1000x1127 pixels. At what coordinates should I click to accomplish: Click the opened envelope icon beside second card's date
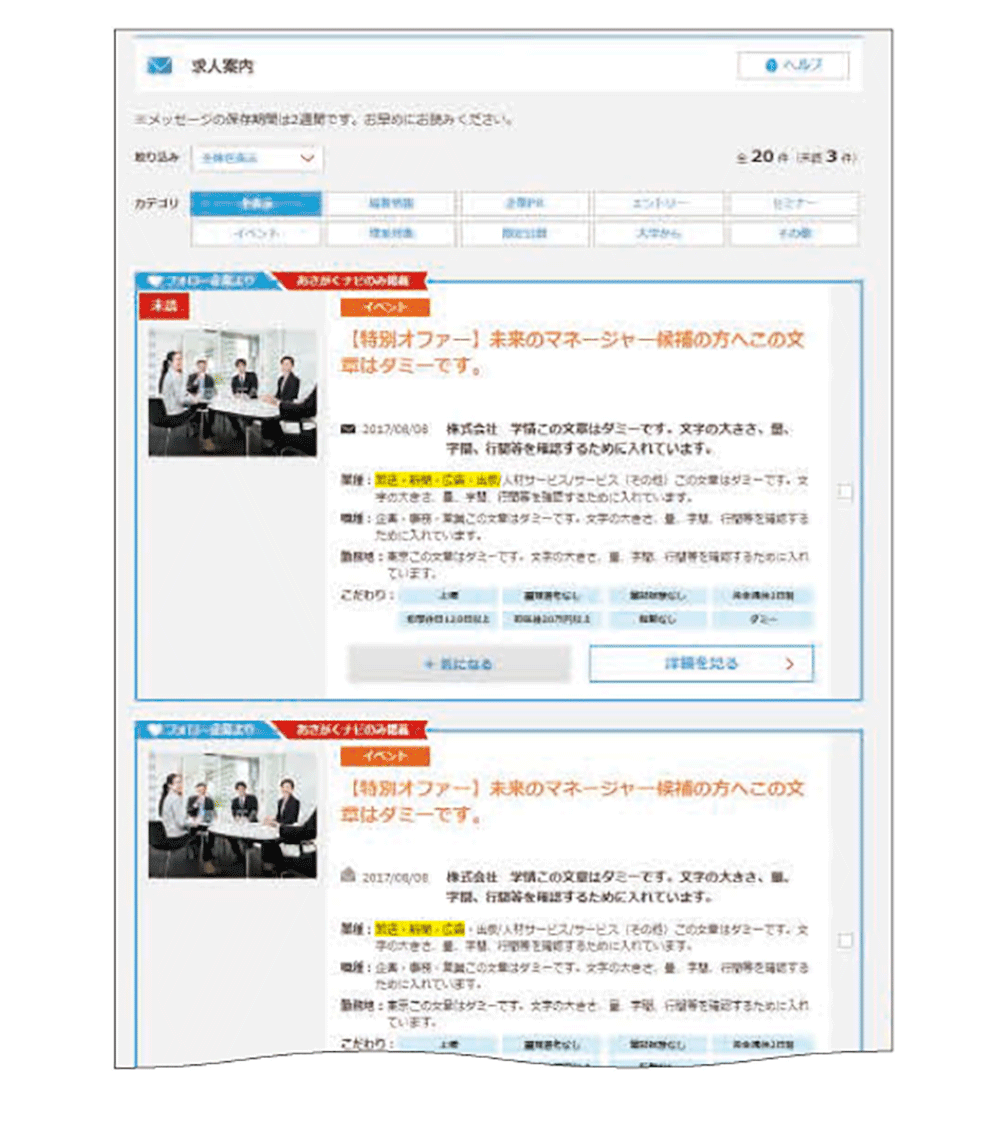click(x=348, y=876)
